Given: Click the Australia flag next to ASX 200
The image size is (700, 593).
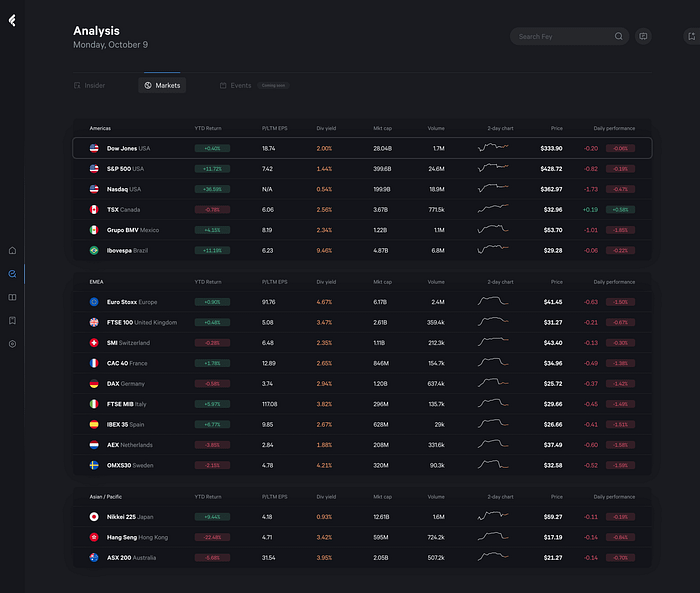Looking at the screenshot, I should [94, 558].
